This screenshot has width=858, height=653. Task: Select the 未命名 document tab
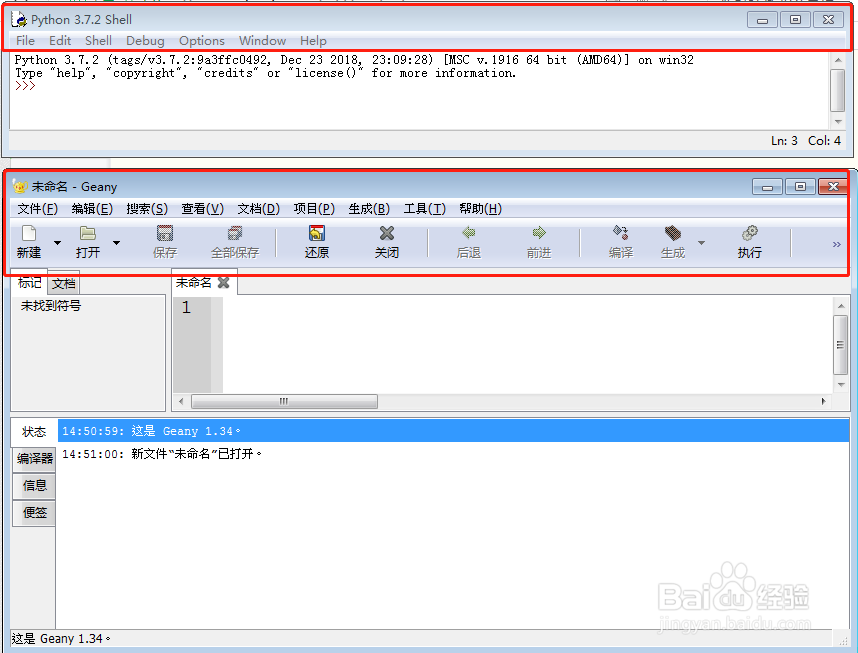tap(194, 282)
